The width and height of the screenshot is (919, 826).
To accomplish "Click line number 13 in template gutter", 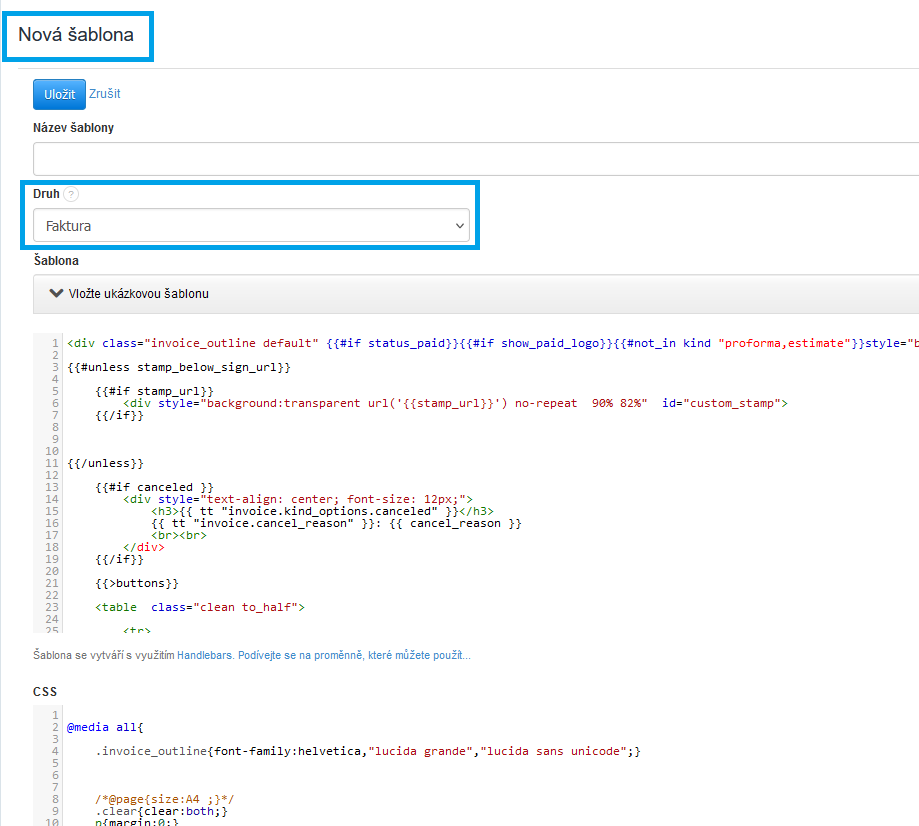I will click(x=52, y=487).
